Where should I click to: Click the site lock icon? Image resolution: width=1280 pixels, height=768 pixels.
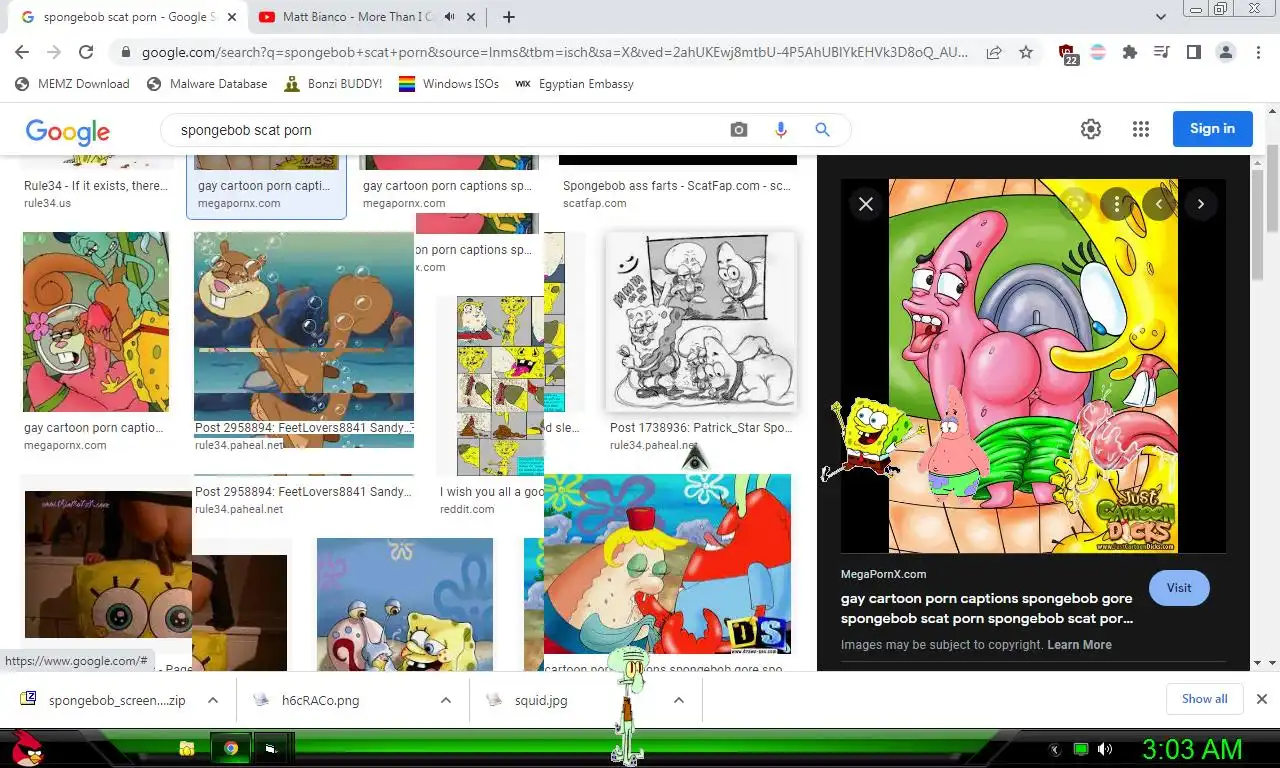tap(125, 53)
